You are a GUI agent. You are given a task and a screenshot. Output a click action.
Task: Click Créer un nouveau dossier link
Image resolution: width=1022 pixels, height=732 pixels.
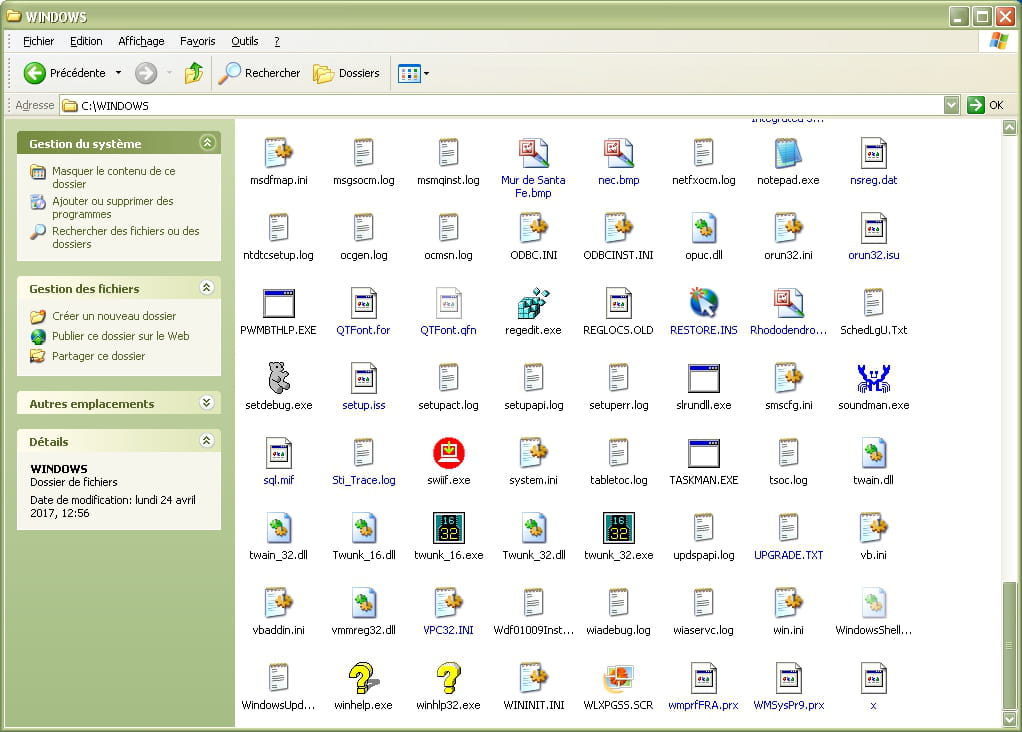click(x=114, y=316)
